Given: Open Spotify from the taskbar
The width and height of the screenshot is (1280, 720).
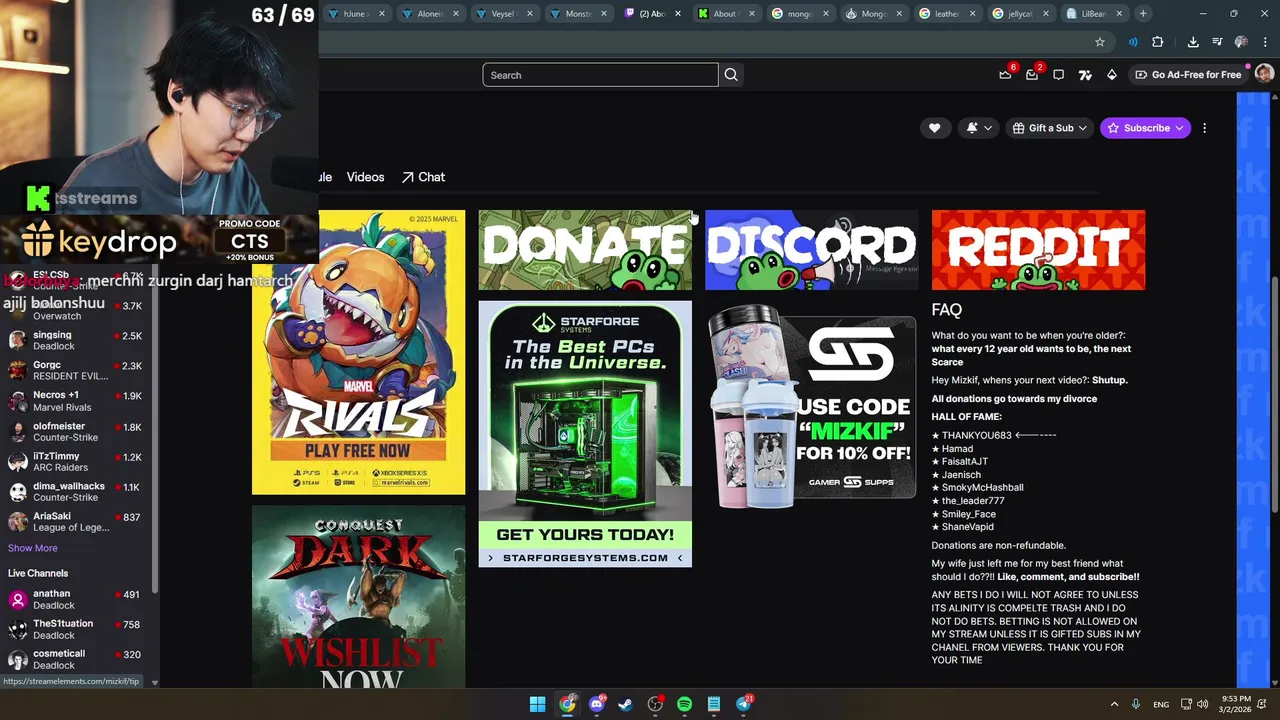Looking at the screenshot, I should [x=684, y=704].
